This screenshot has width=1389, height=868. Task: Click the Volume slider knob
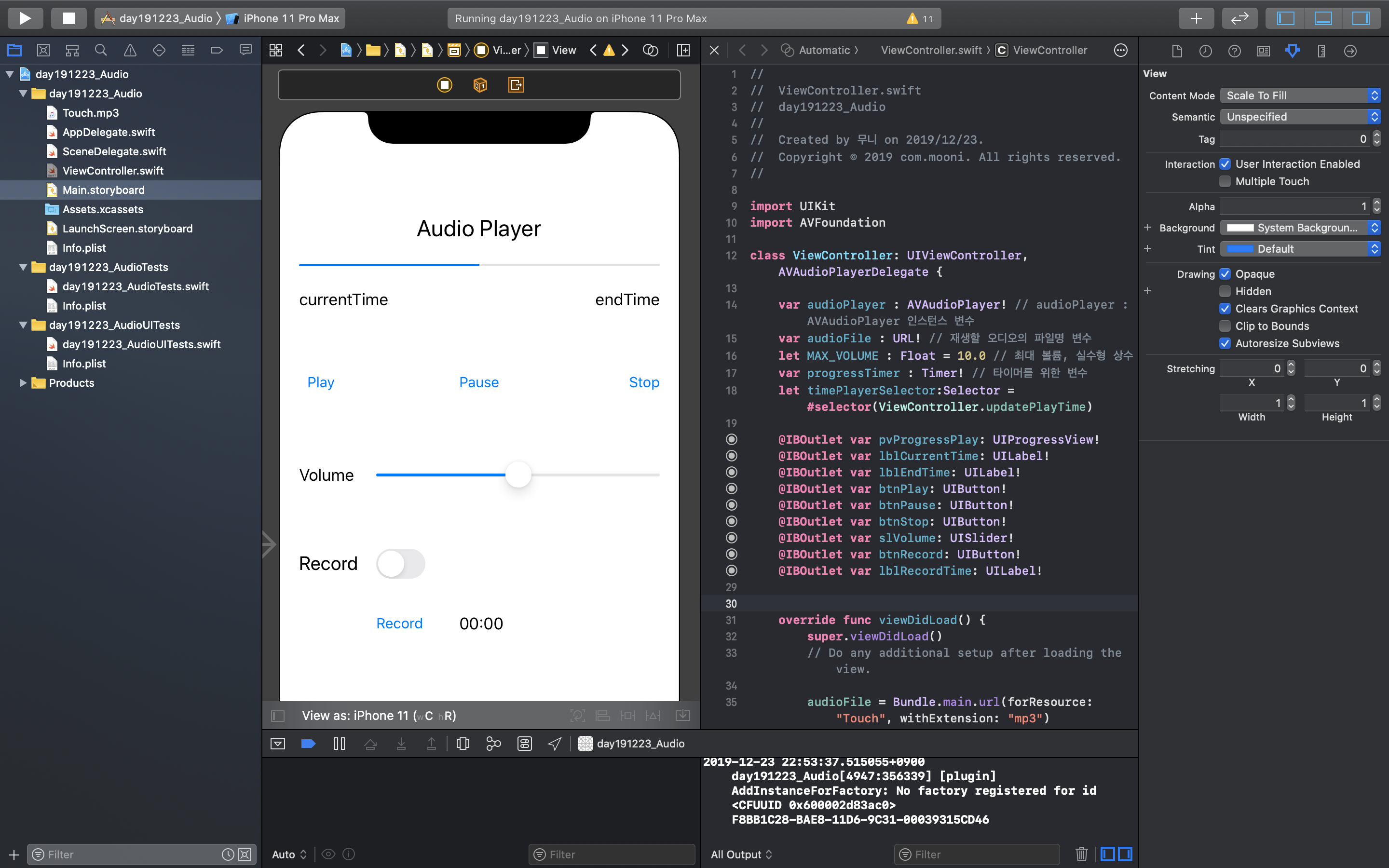[517, 475]
